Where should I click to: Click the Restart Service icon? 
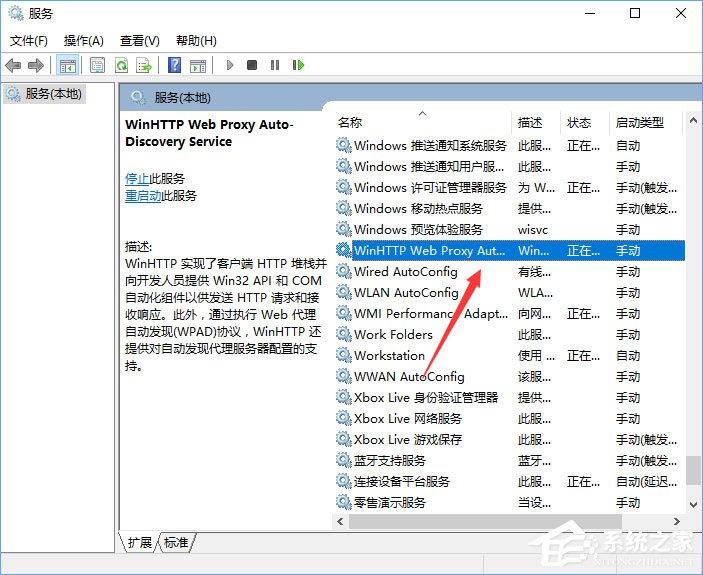[298, 65]
